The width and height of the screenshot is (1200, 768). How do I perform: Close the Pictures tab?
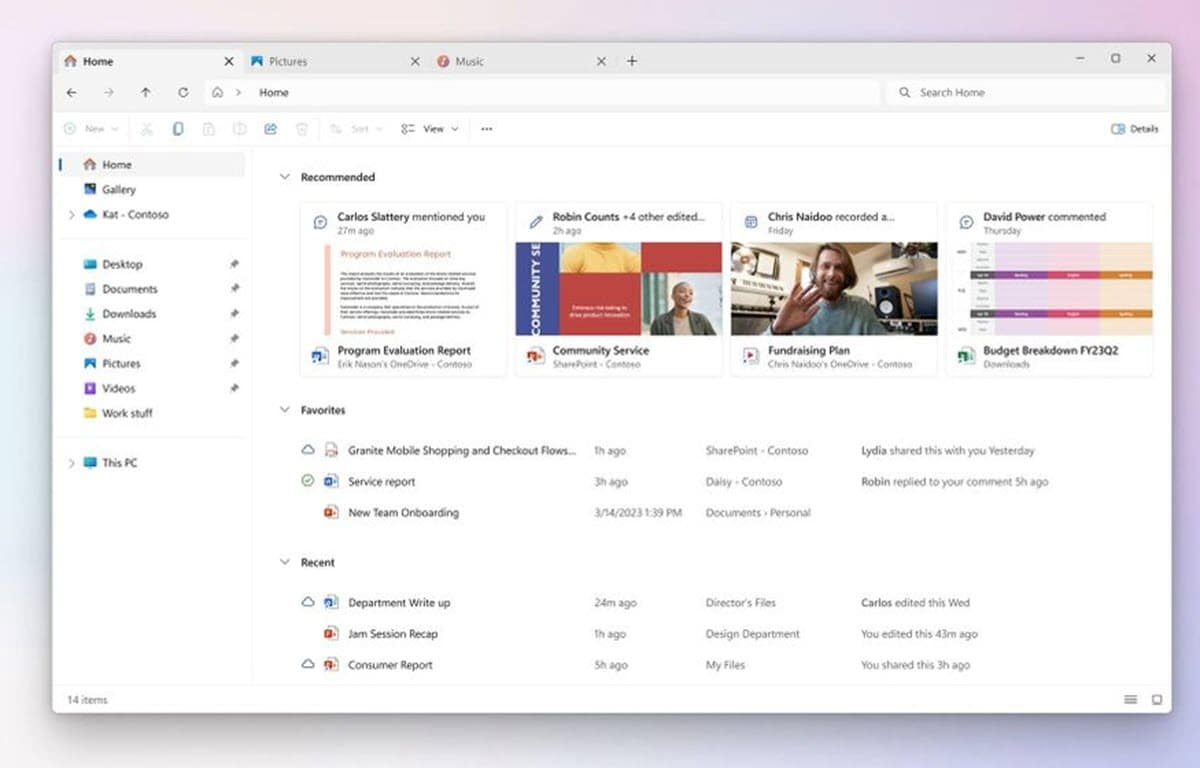[x=415, y=61]
